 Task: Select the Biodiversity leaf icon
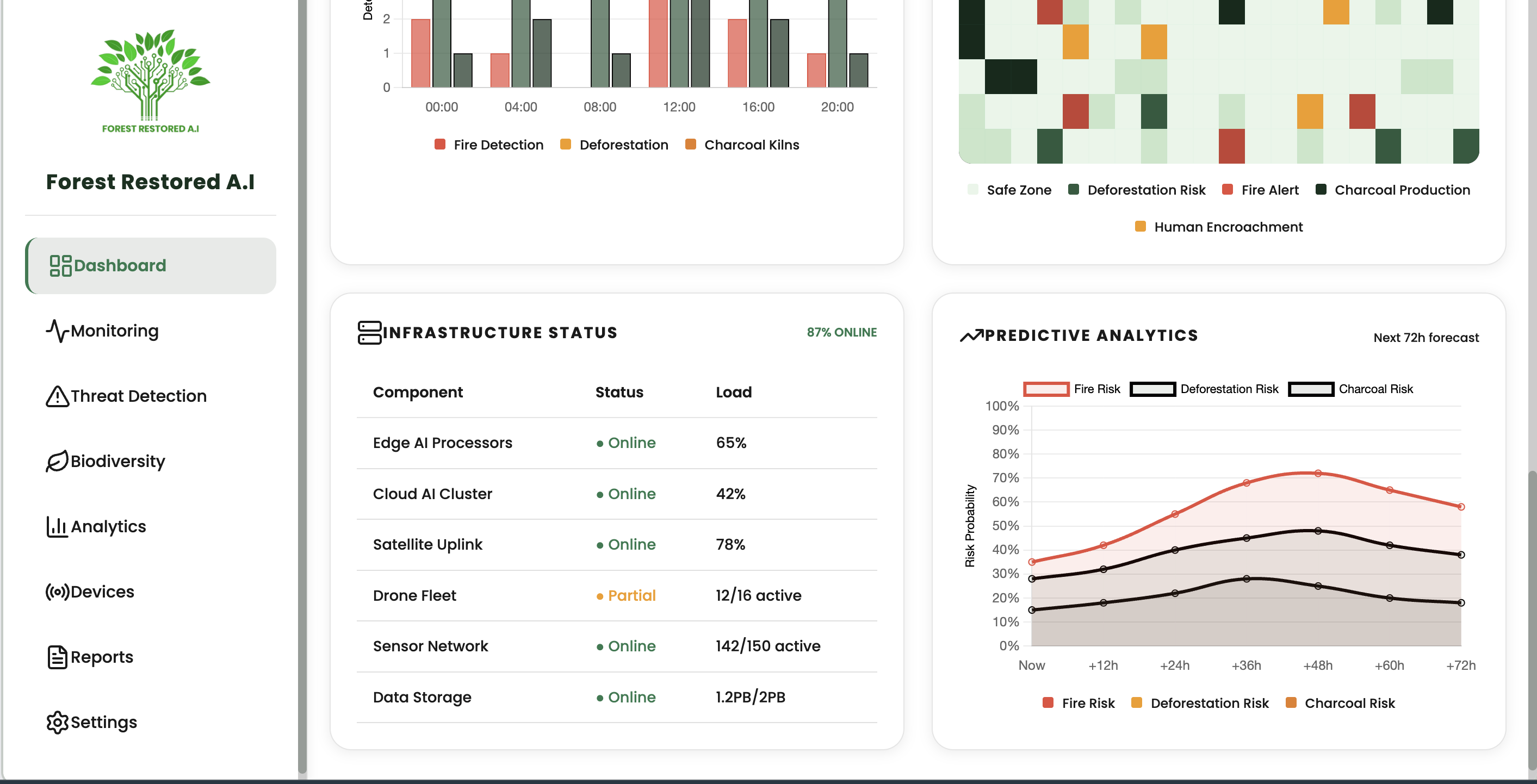(57, 461)
